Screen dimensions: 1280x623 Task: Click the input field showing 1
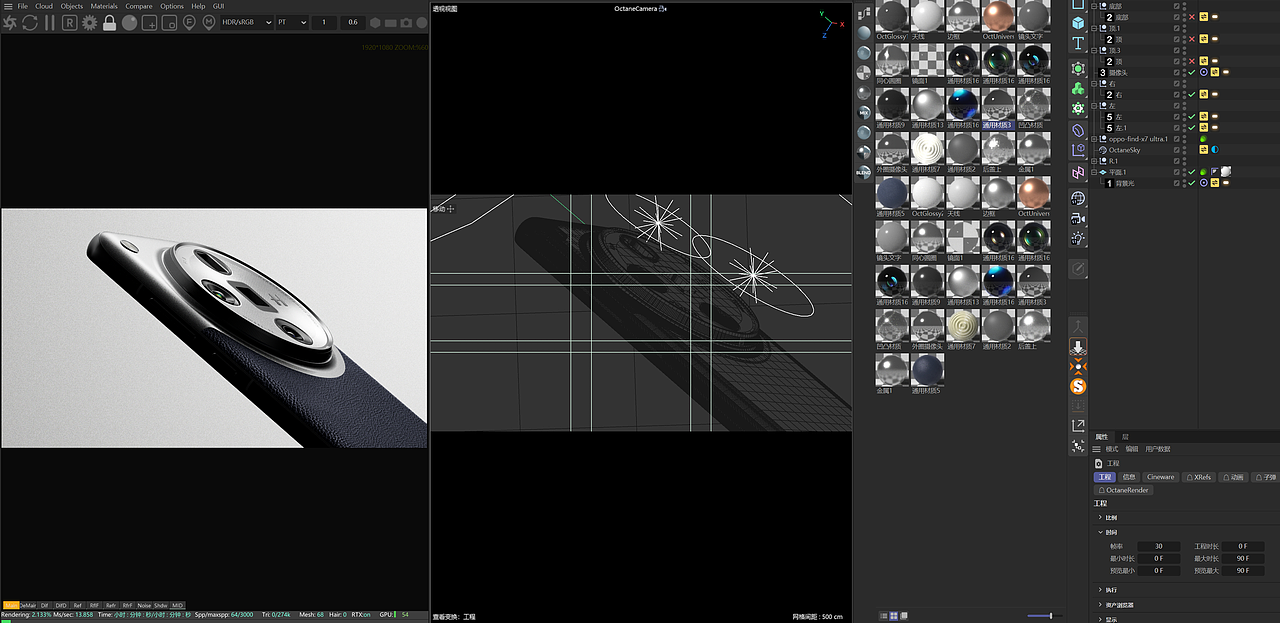(x=323, y=22)
